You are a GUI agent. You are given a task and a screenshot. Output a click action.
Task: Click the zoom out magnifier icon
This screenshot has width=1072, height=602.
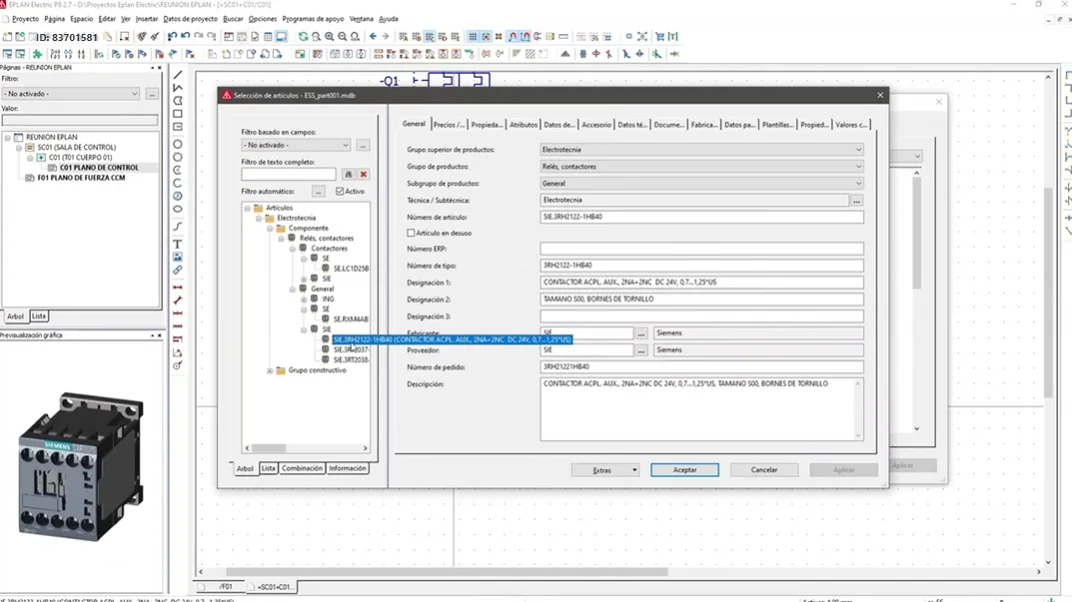(342, 36)
